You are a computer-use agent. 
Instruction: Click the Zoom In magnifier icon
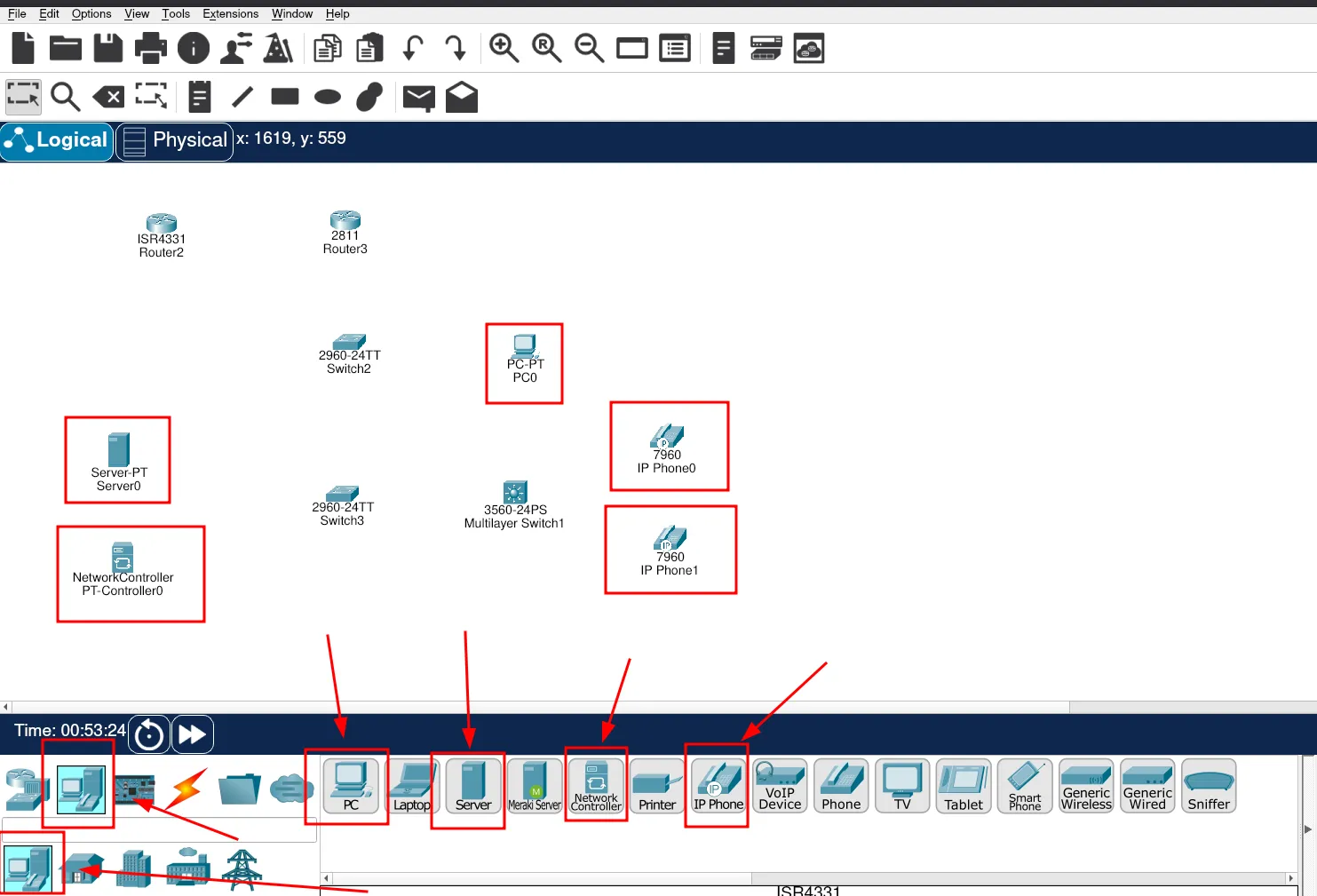[504, 48]
